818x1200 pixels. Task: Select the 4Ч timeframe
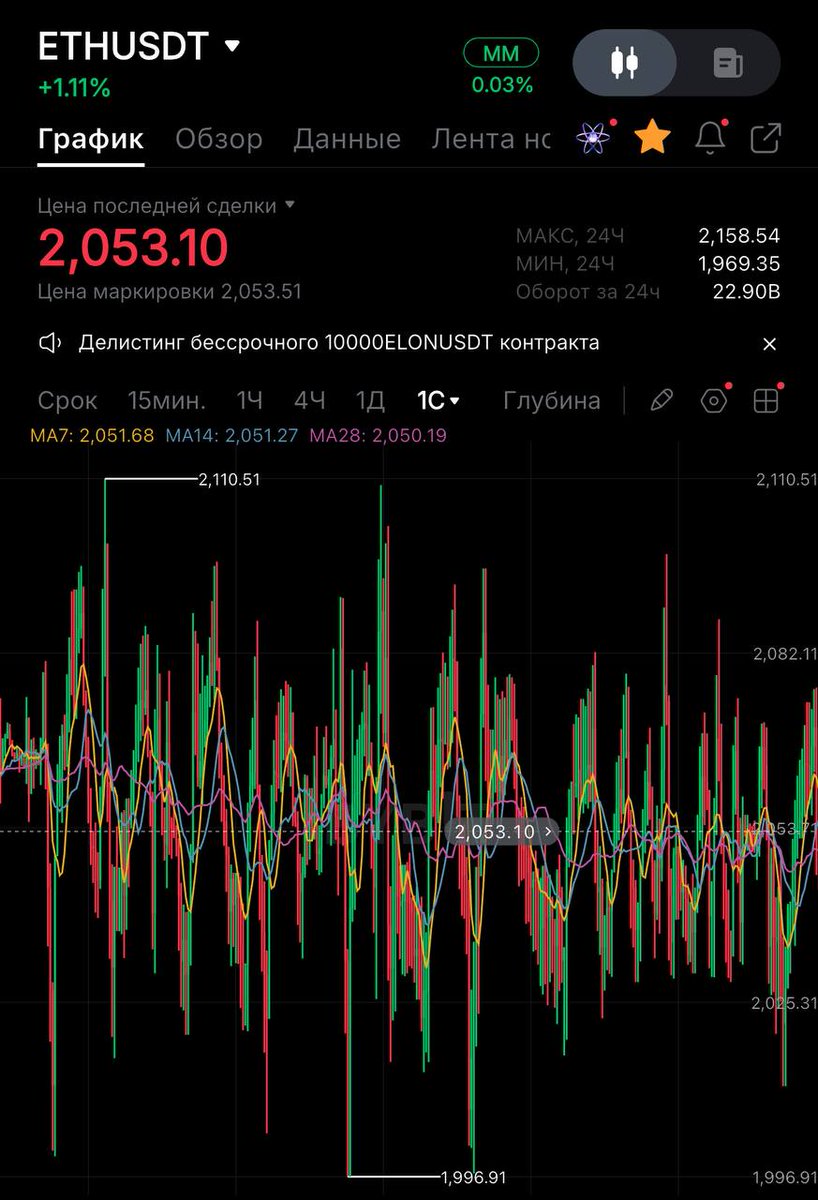310,401
